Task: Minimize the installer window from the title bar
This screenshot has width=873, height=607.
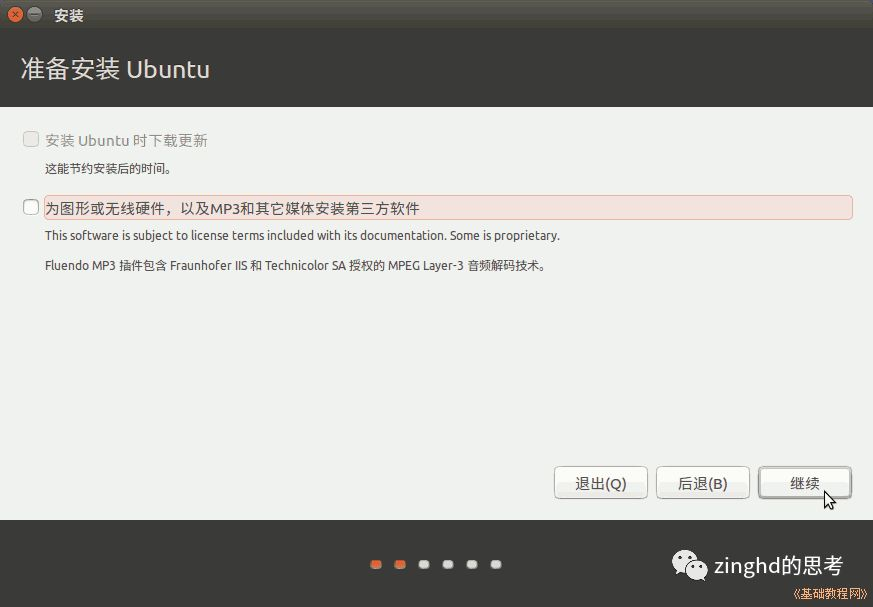Action: pos(35,14)
